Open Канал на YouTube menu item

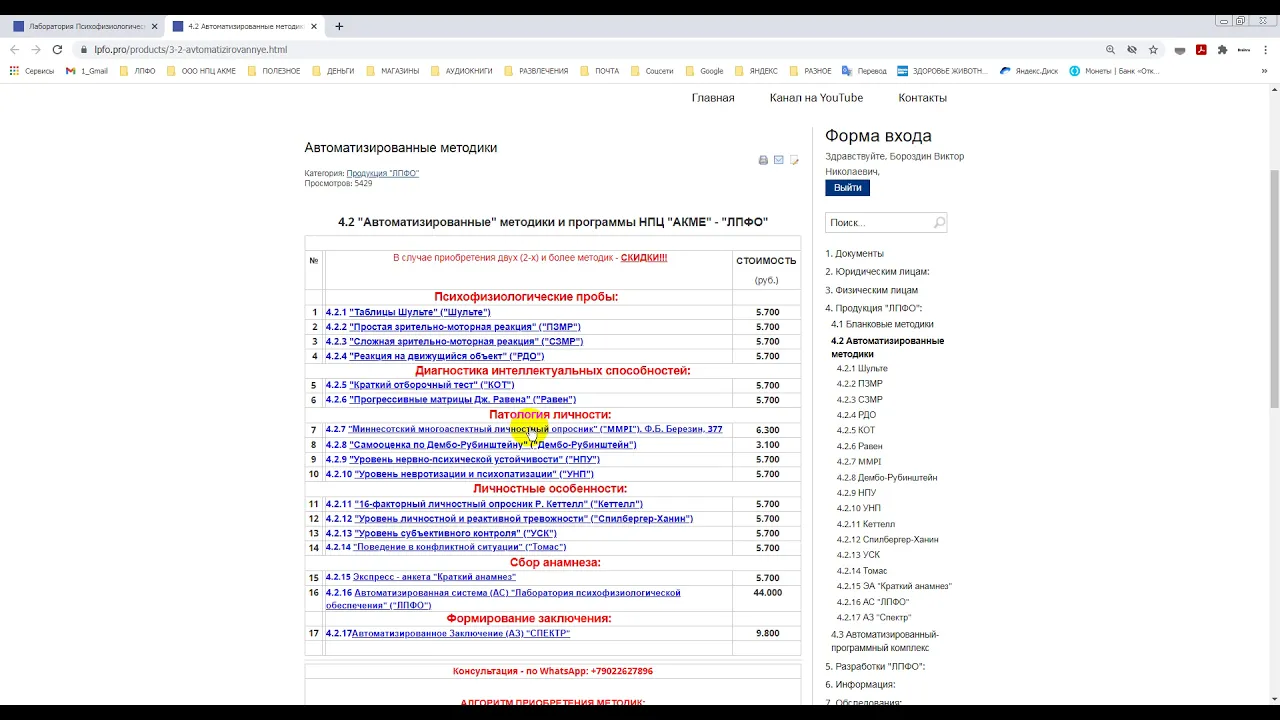click(816, 98)
